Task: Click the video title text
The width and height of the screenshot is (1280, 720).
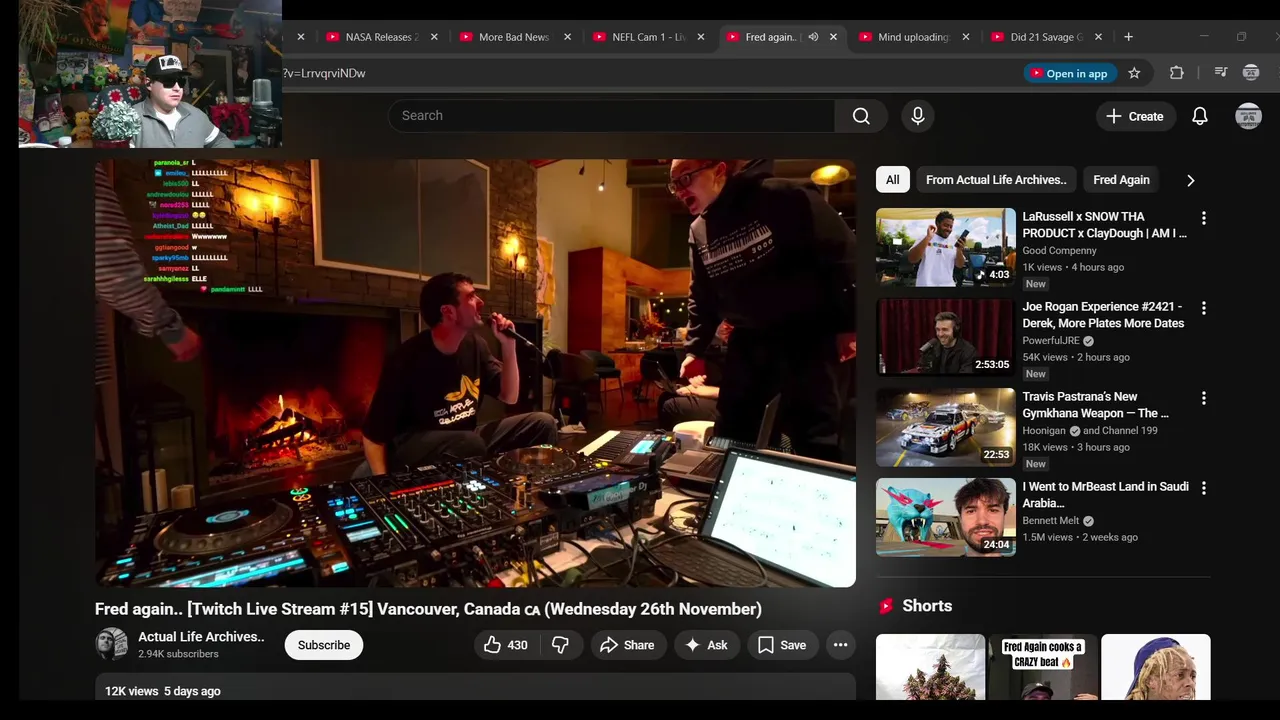Action: tap(428, 609)
